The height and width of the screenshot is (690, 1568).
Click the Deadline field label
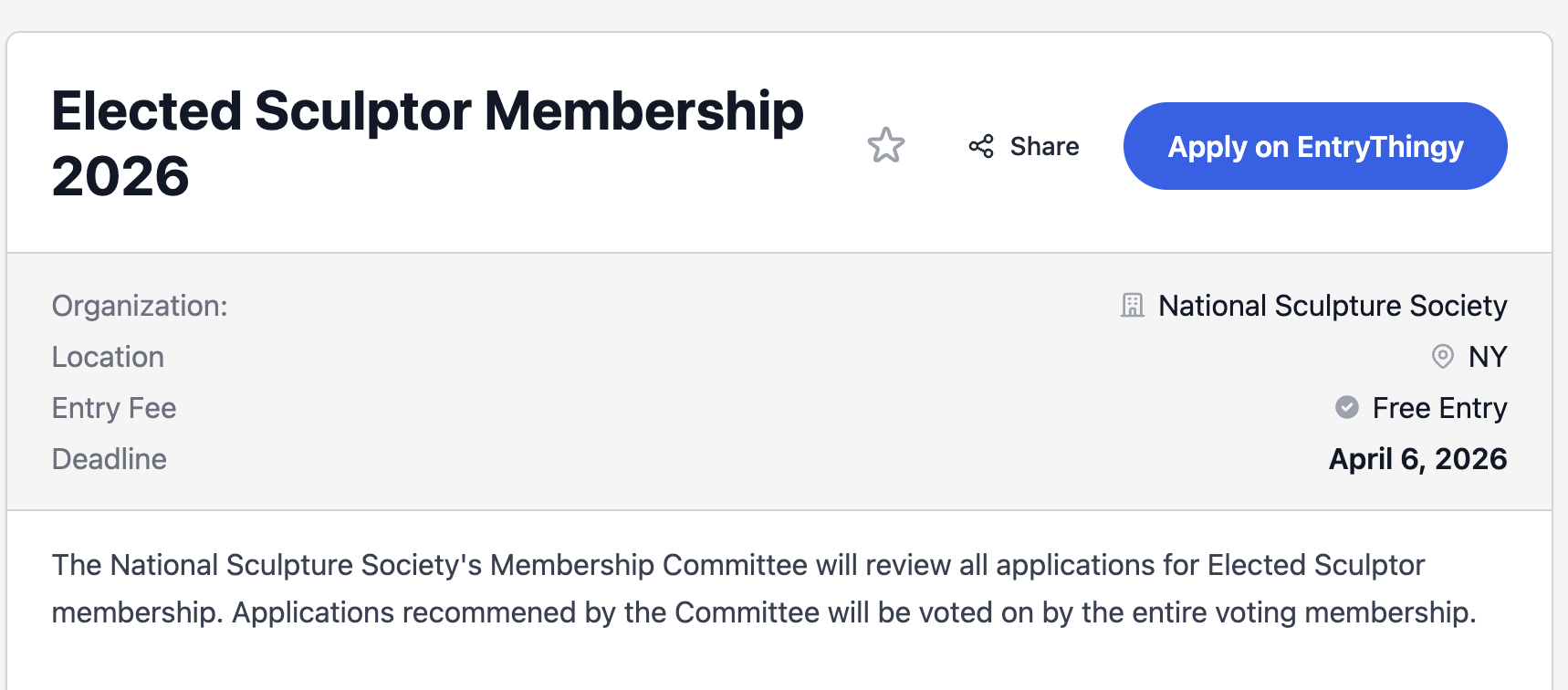tap(110, 459)
